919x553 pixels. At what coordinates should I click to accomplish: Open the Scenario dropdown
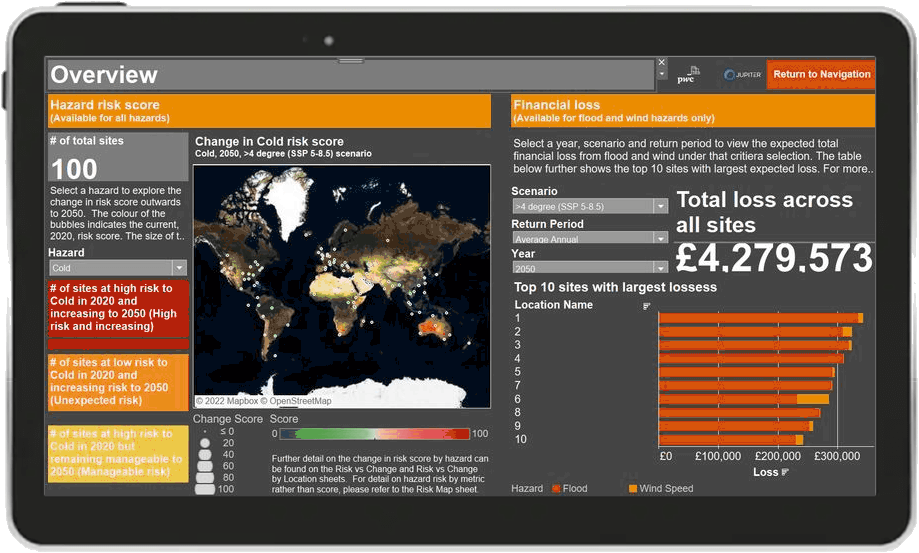pyautogui.click(x=659, y=206)
